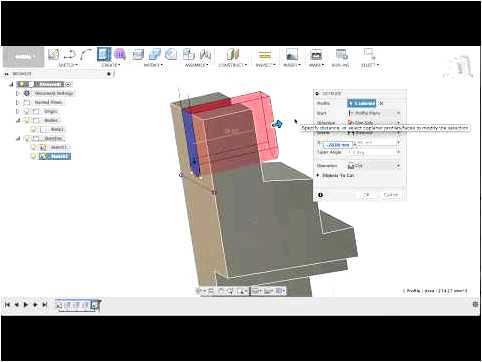This screenshot has height=362, width=482.
Task: Open the SKETCH menu
Action: [x=68, y=65]
